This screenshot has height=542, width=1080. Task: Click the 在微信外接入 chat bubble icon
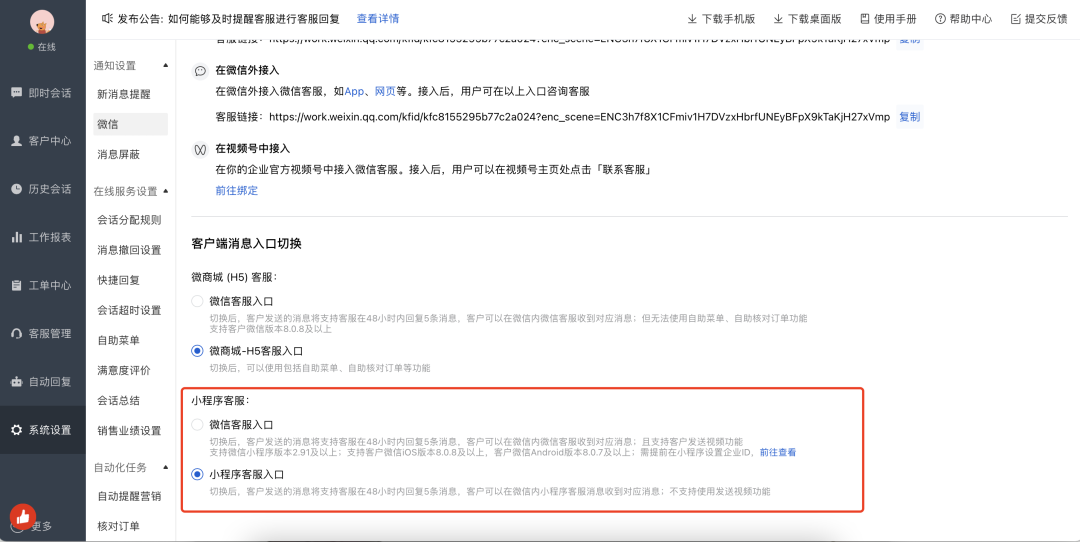[200, 71]
